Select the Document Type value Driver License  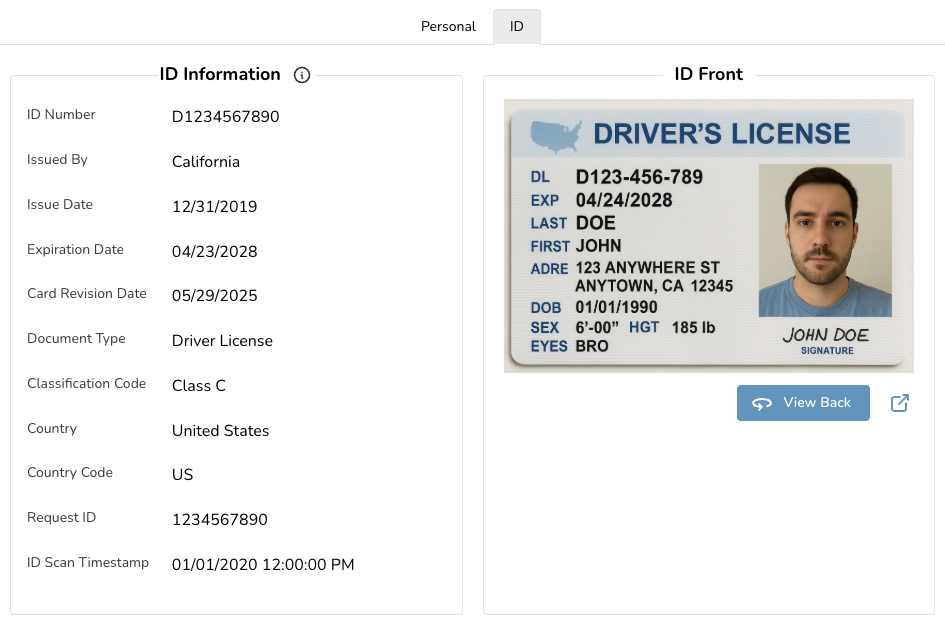point(222,341)
